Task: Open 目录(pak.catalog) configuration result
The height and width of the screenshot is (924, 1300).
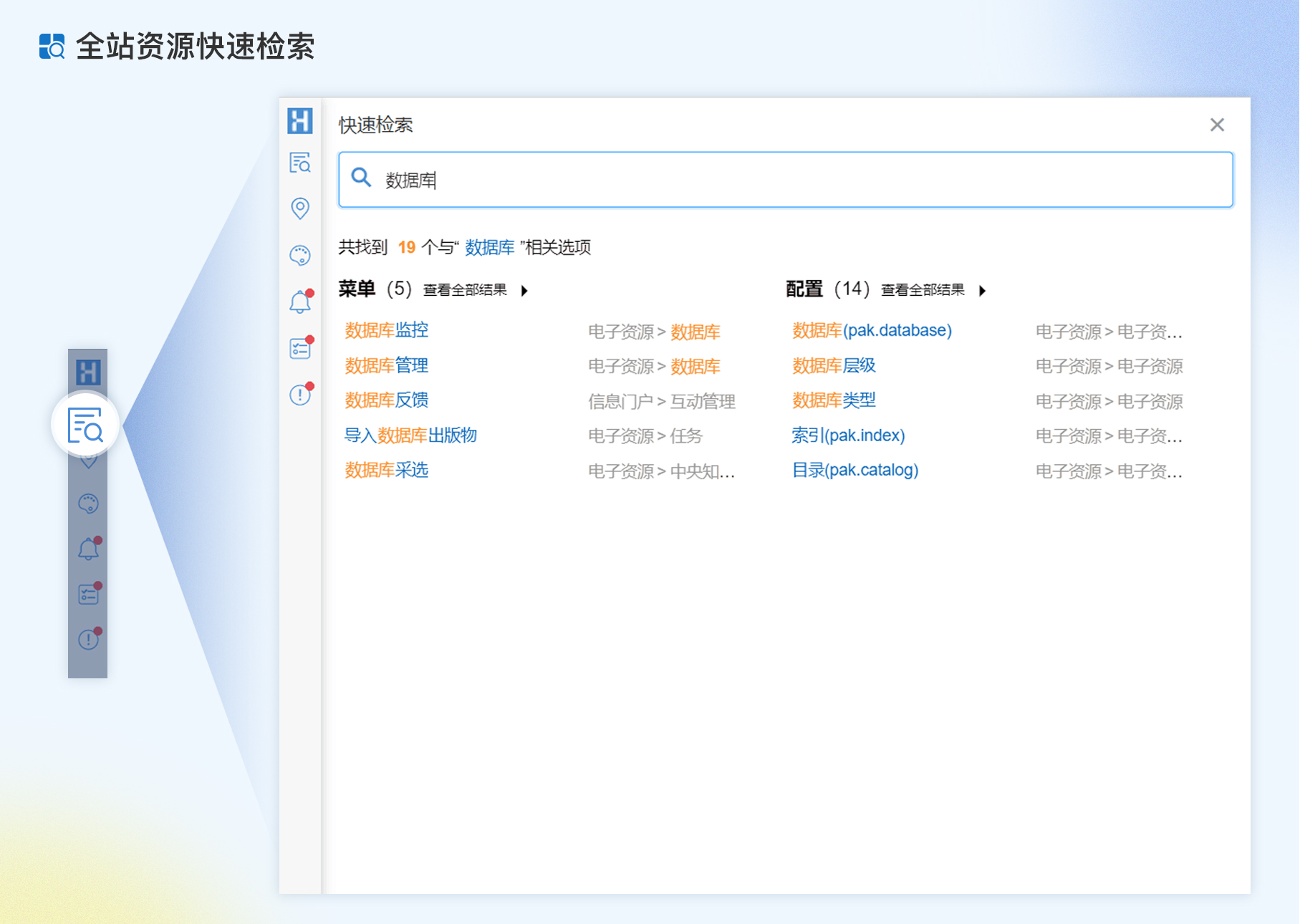Action: click(x=854, y=471)
